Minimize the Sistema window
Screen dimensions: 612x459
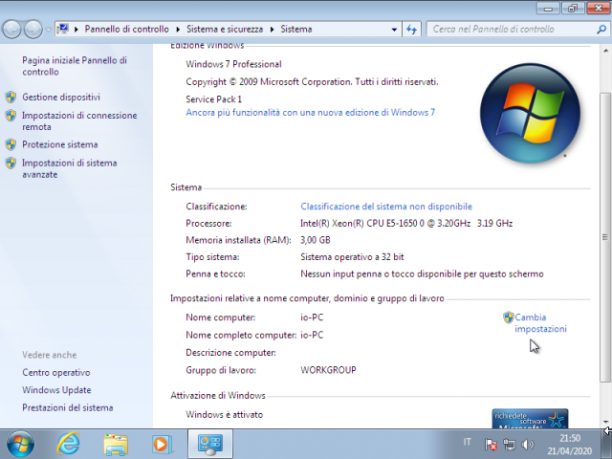coord(548,8)
